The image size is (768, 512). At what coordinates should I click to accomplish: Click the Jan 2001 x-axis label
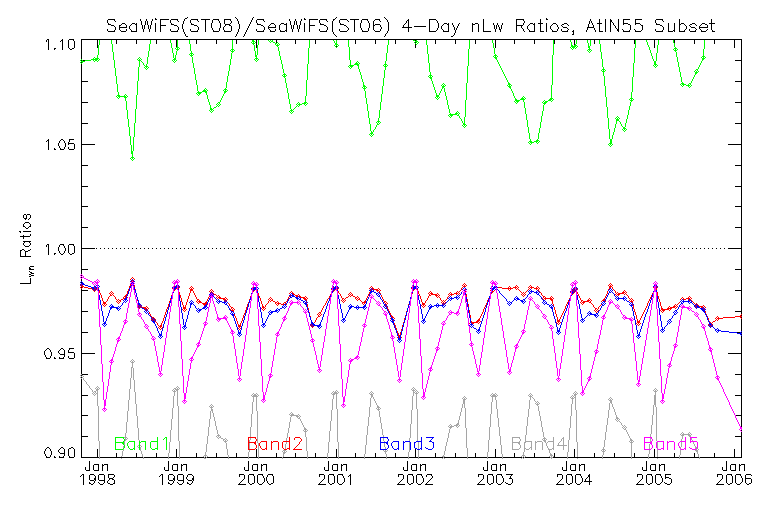click(336, 473)
